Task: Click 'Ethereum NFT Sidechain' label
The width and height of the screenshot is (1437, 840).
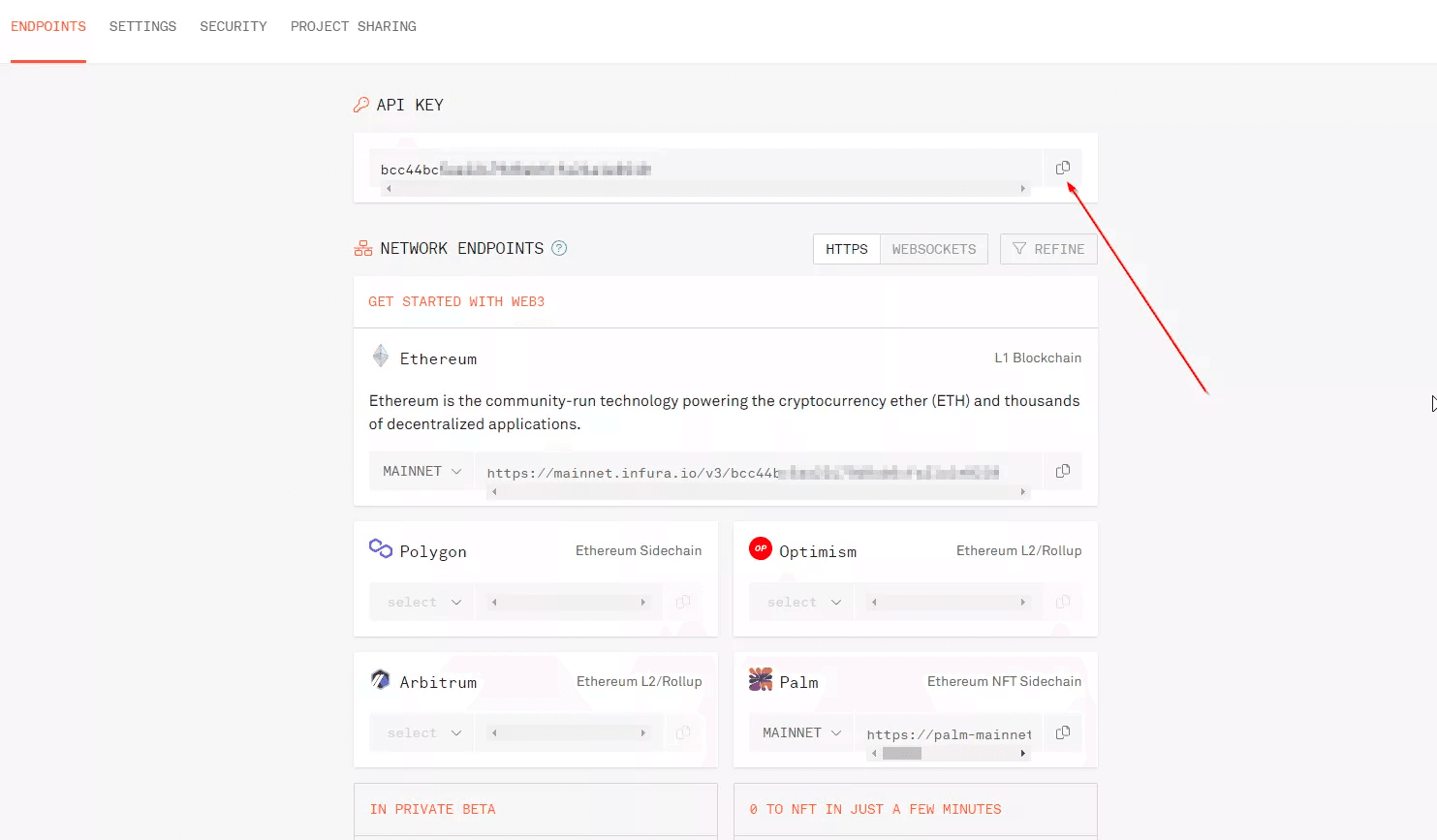Action: click(1004, 681)
